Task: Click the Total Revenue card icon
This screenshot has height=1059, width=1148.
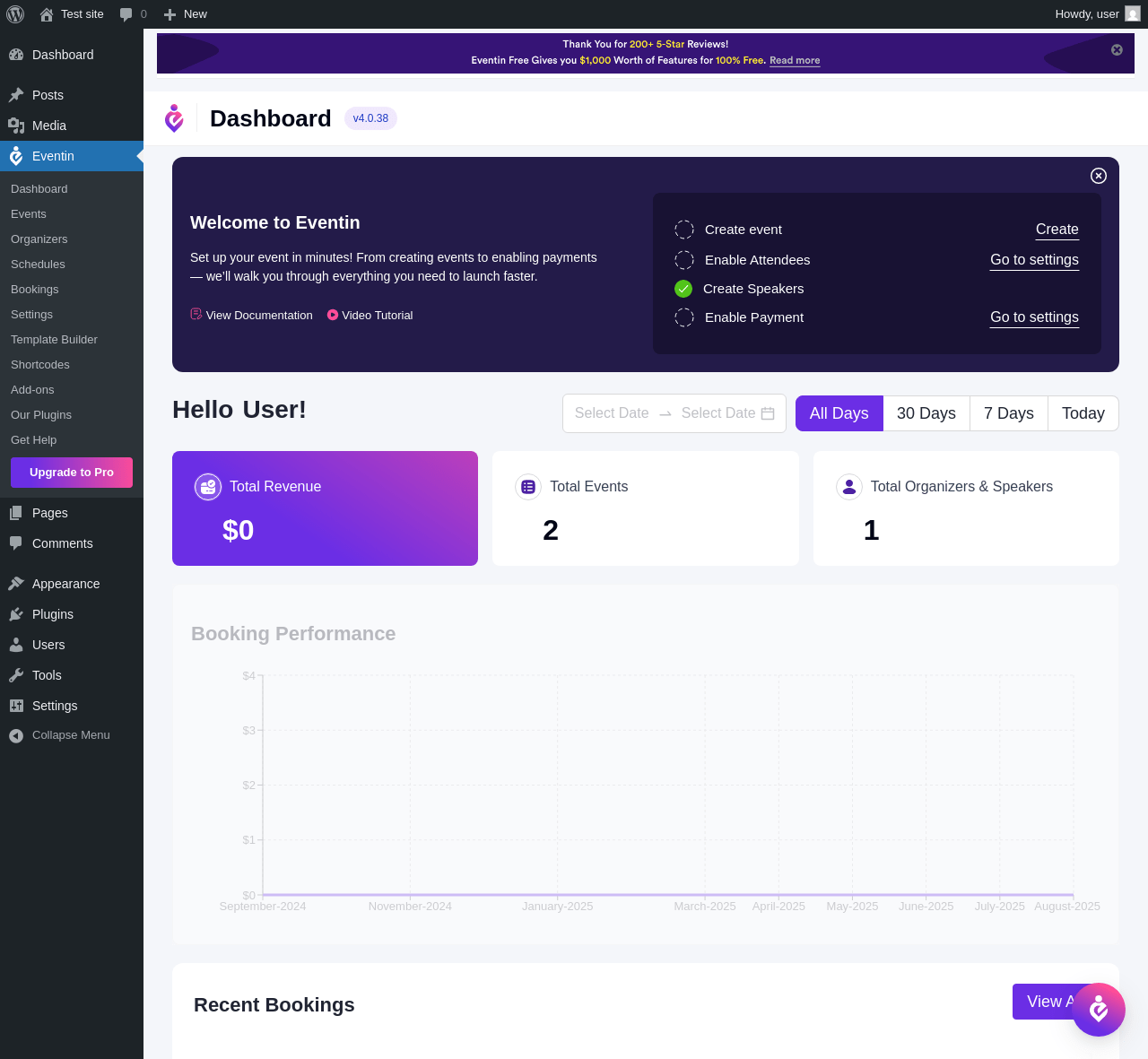Action: pos(208,487)
